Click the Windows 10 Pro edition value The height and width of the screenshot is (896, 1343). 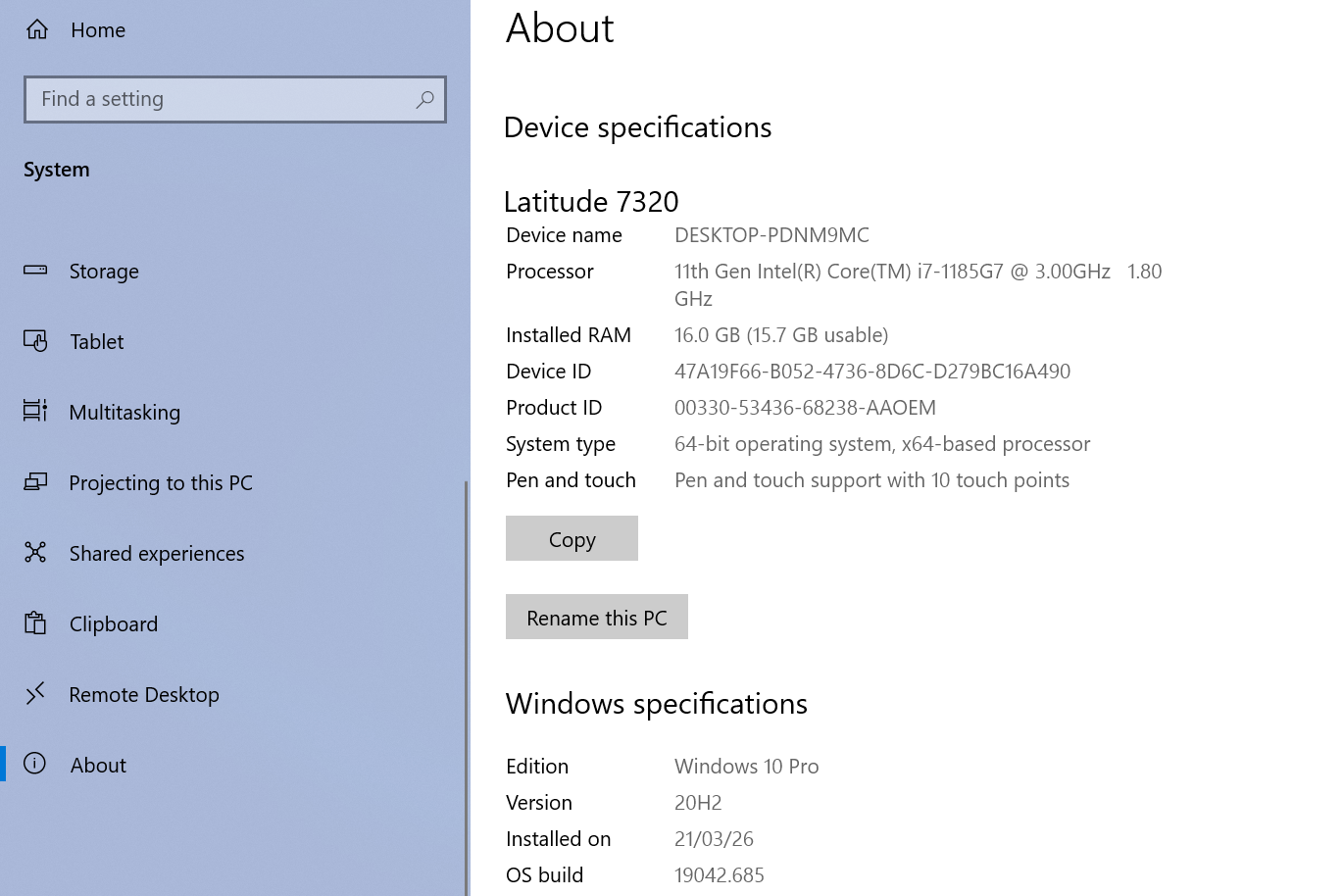pyautogui.click(x=746, y=767)
